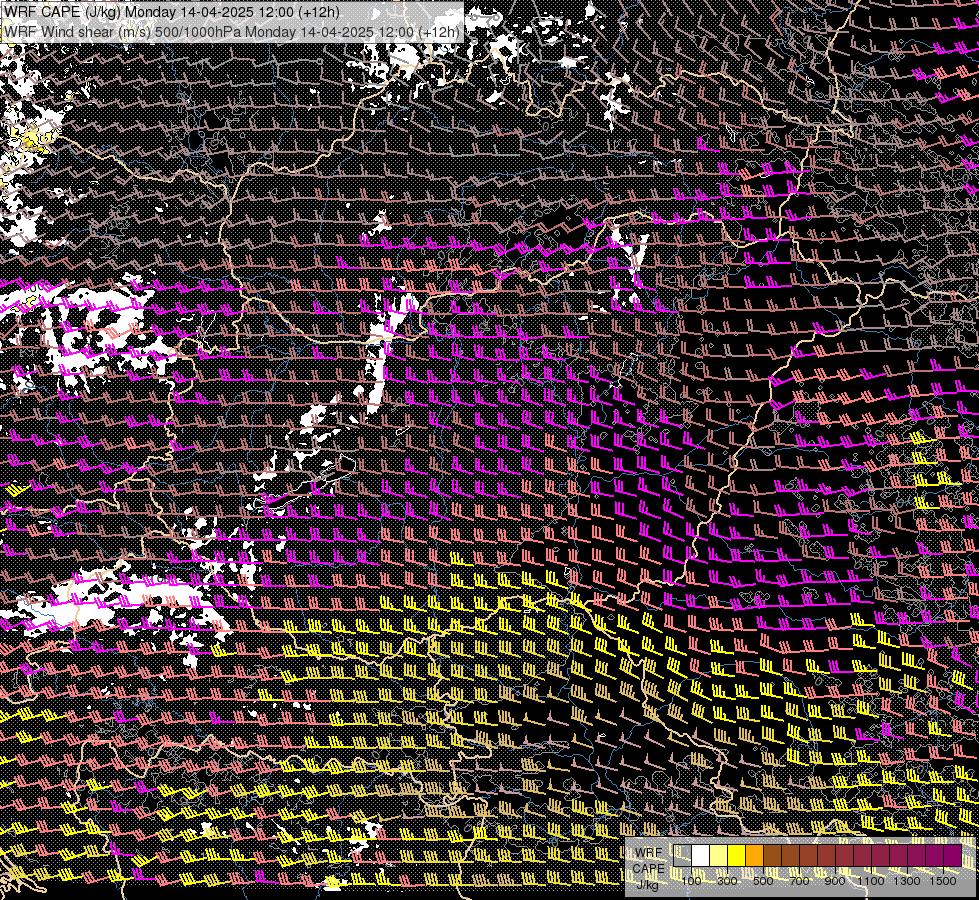Click the 1300 legend value label
Viewport: 979px width, 900px height.
coord(907,881)
